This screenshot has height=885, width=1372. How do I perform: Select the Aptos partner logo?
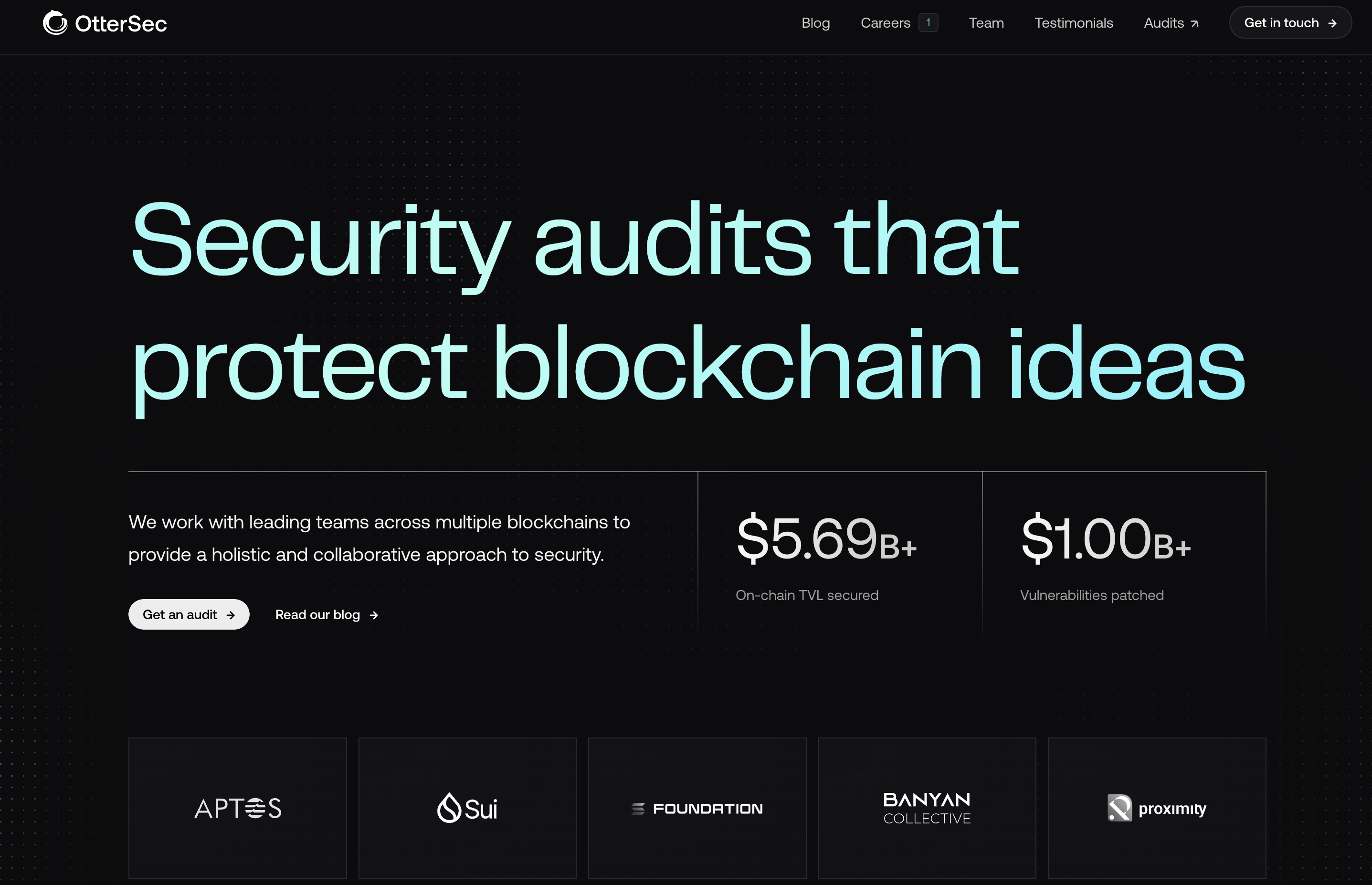click(237, 808)
